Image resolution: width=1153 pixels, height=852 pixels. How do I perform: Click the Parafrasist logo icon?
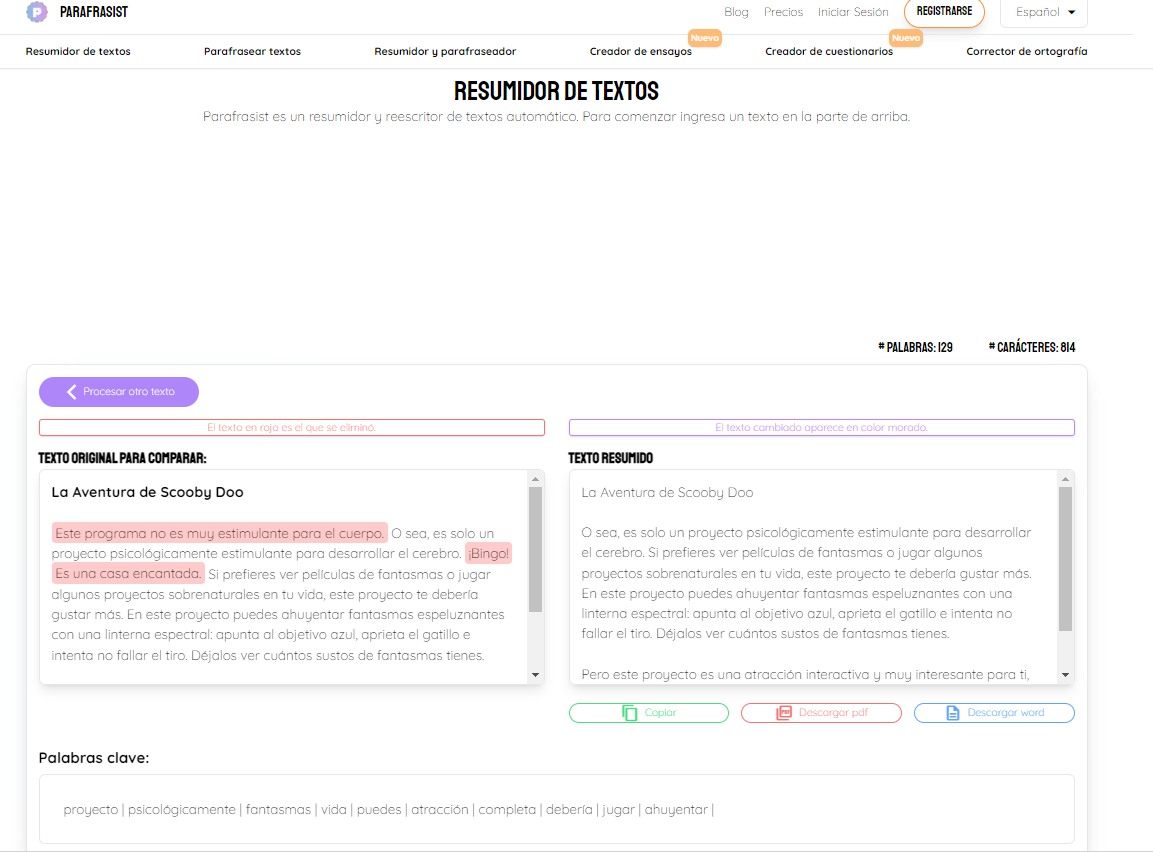pos(37,12)
